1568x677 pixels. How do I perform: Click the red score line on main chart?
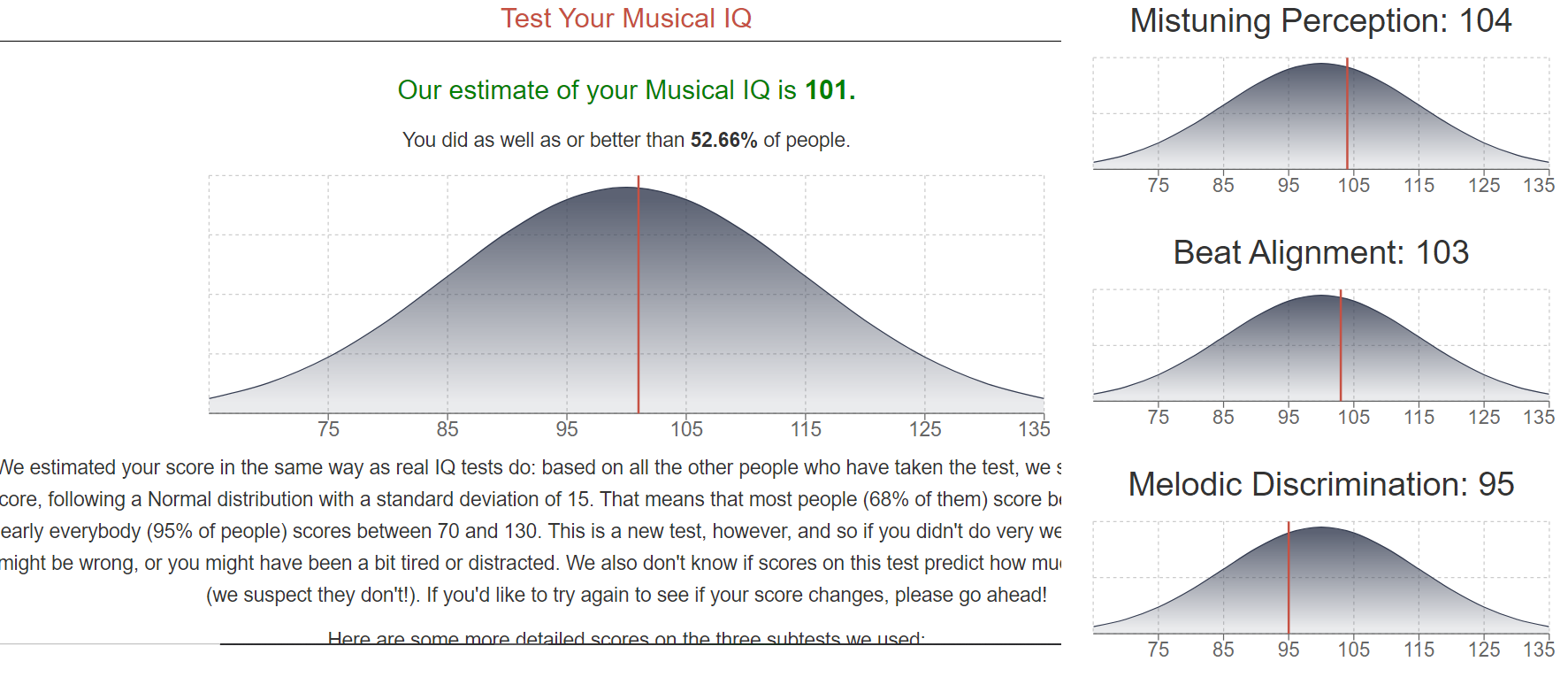coord(639,295)
